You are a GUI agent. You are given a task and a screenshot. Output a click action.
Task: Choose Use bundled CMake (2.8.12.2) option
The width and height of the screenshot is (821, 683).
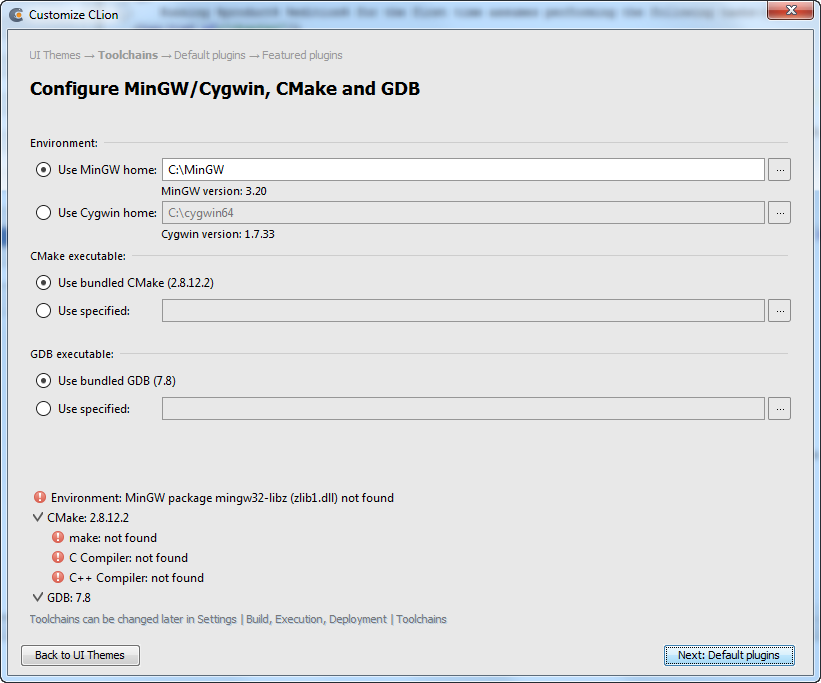[43, 283]
